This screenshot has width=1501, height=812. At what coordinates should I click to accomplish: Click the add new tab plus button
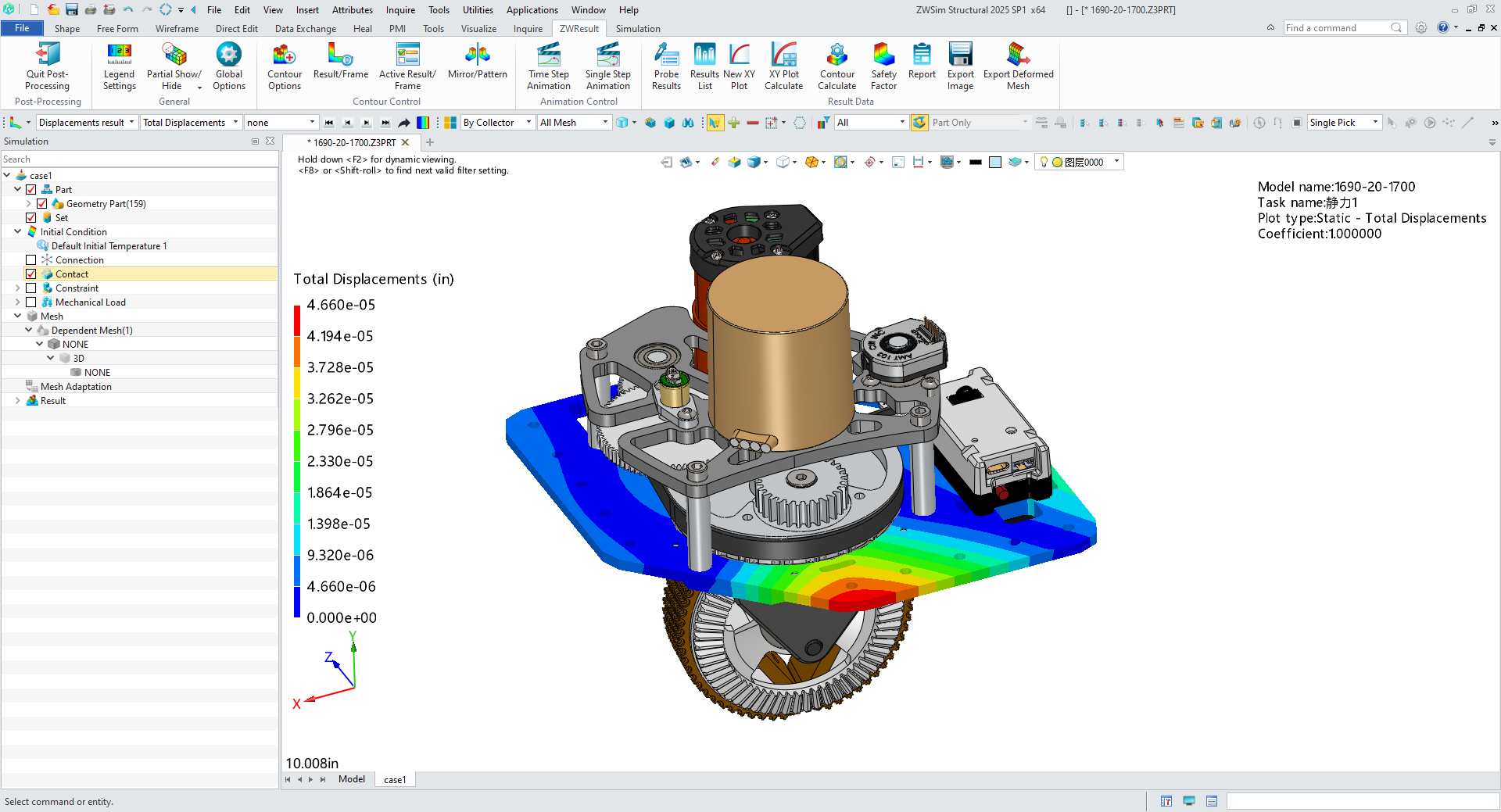[x=429, y=143]
